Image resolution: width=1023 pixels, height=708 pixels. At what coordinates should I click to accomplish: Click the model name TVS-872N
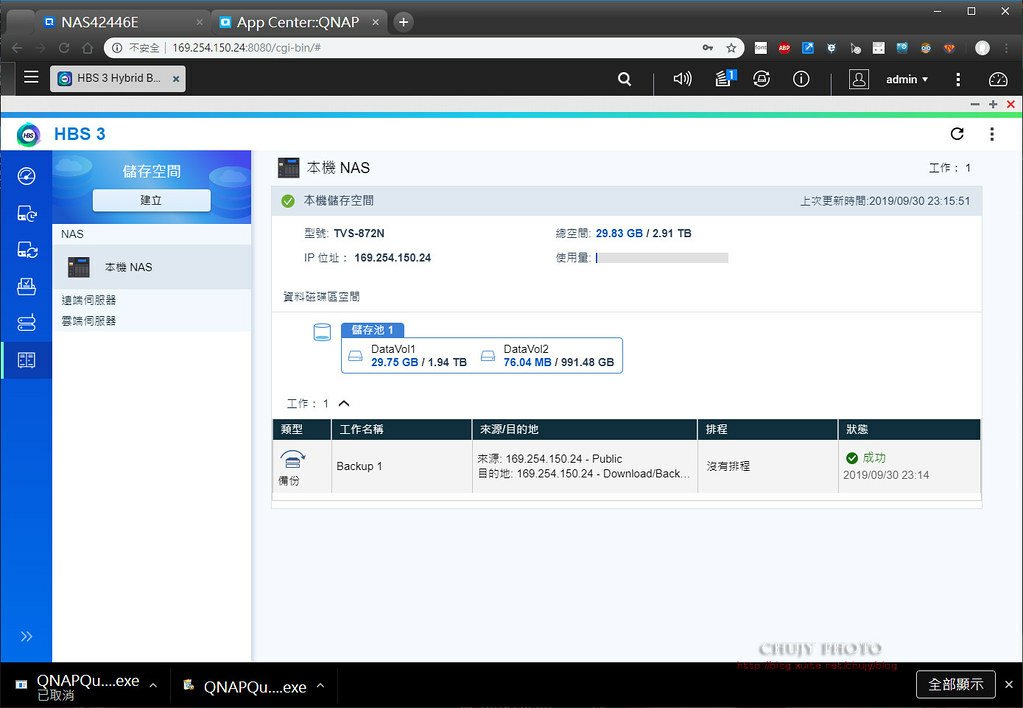point(359,233)
